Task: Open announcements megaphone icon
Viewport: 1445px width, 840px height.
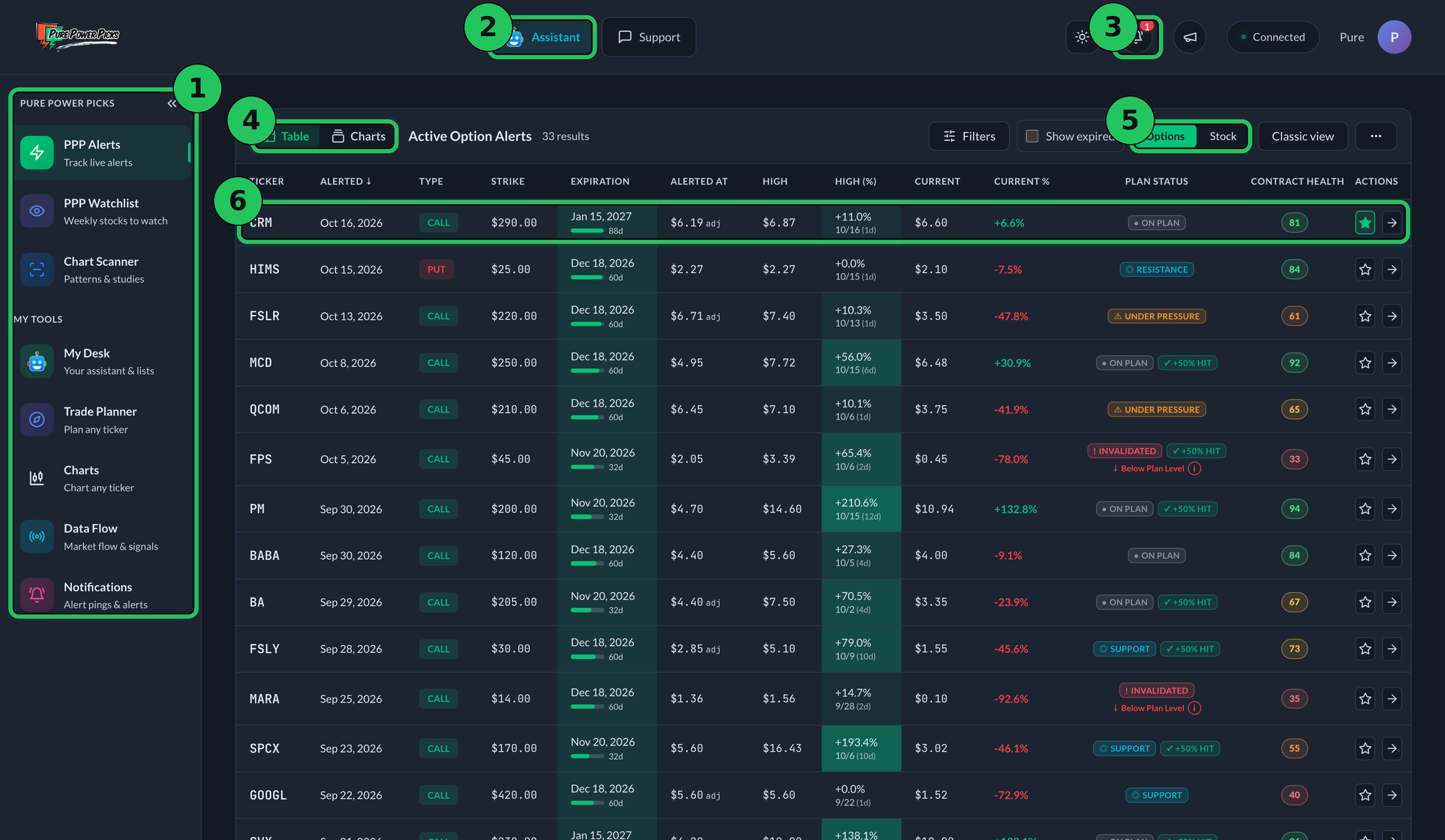Action: 1190,37
